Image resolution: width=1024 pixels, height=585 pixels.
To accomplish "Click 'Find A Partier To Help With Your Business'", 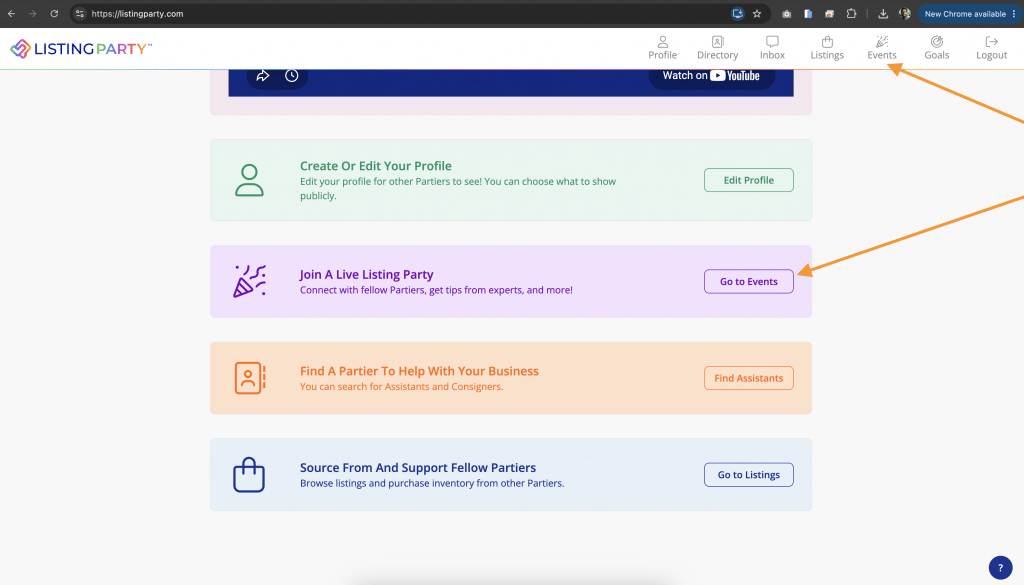I will tap(419, 371).
